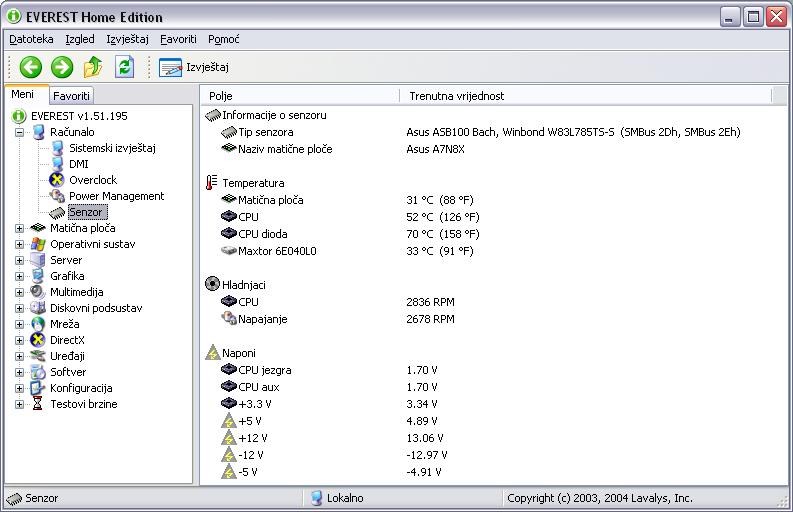
Task: Click the Testovi brzine hourglass icon
Action: tap(38, 404)
